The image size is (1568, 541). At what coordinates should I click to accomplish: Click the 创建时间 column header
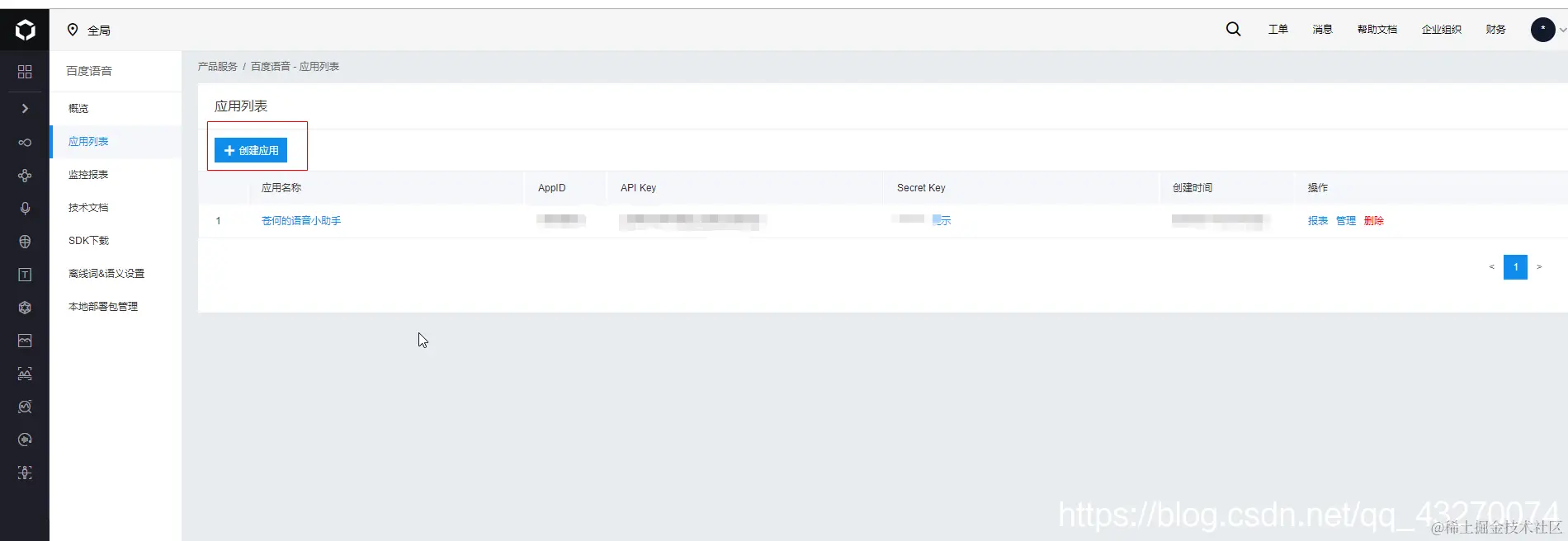[1193, 187]
